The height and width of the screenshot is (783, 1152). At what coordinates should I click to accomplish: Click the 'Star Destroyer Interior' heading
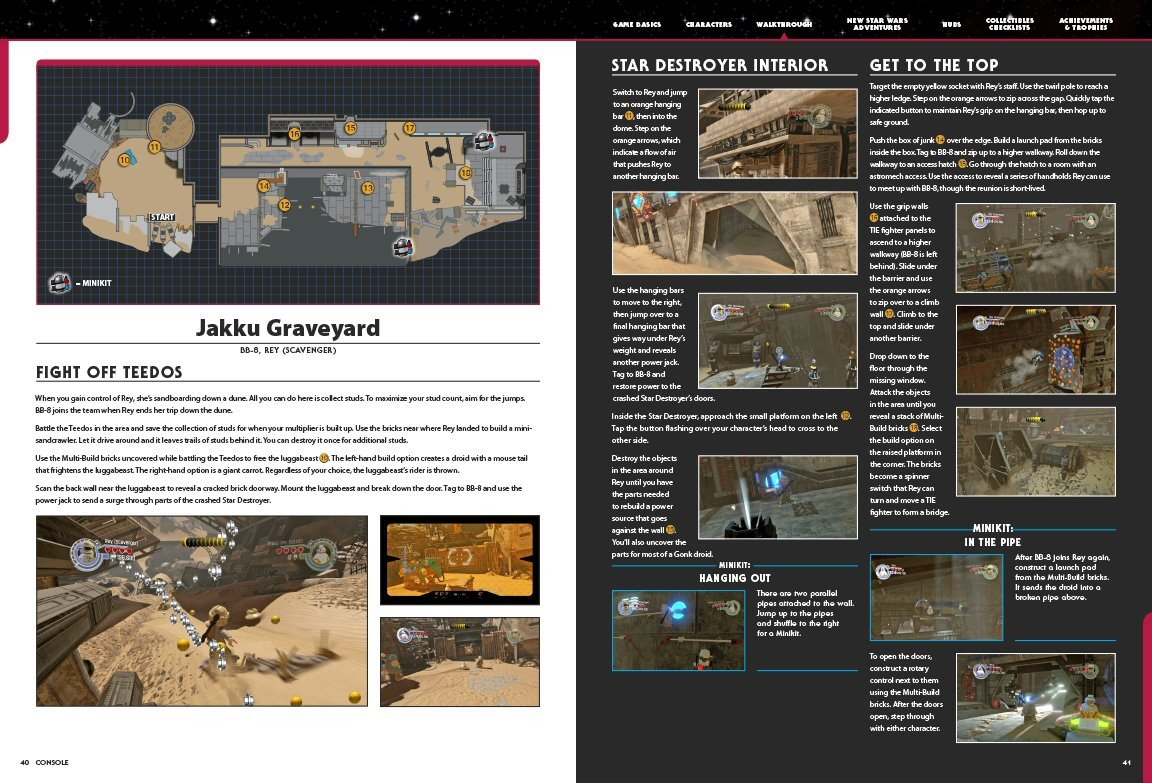click(720, 65)
